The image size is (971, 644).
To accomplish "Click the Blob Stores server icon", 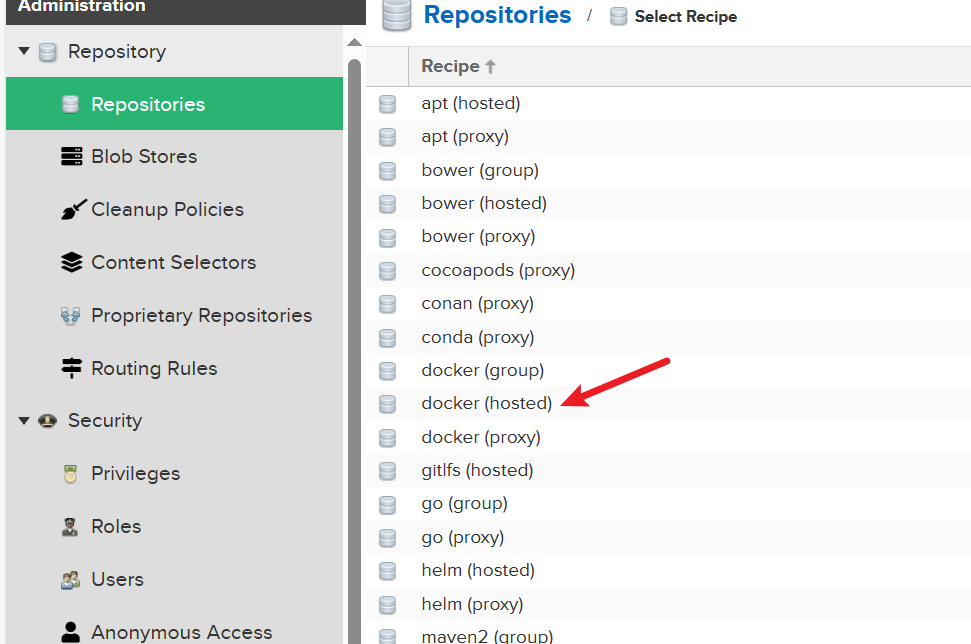I will (71, 157).
